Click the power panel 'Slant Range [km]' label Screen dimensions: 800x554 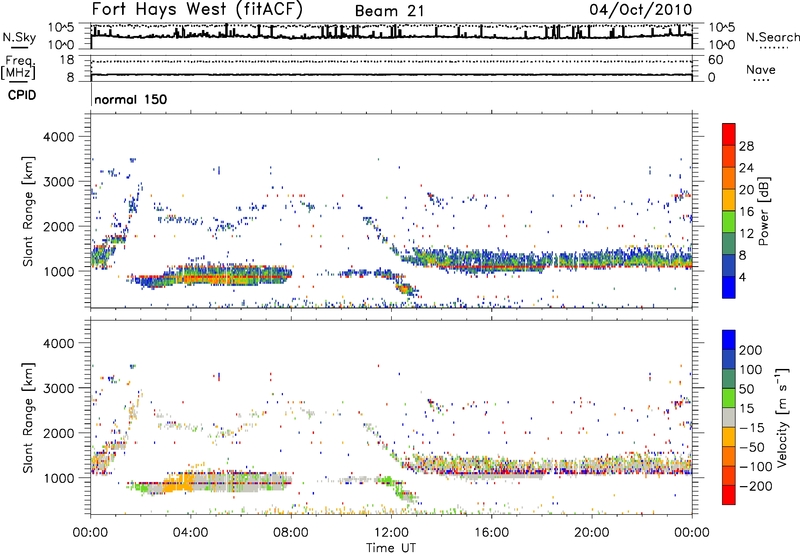point(28,211)
